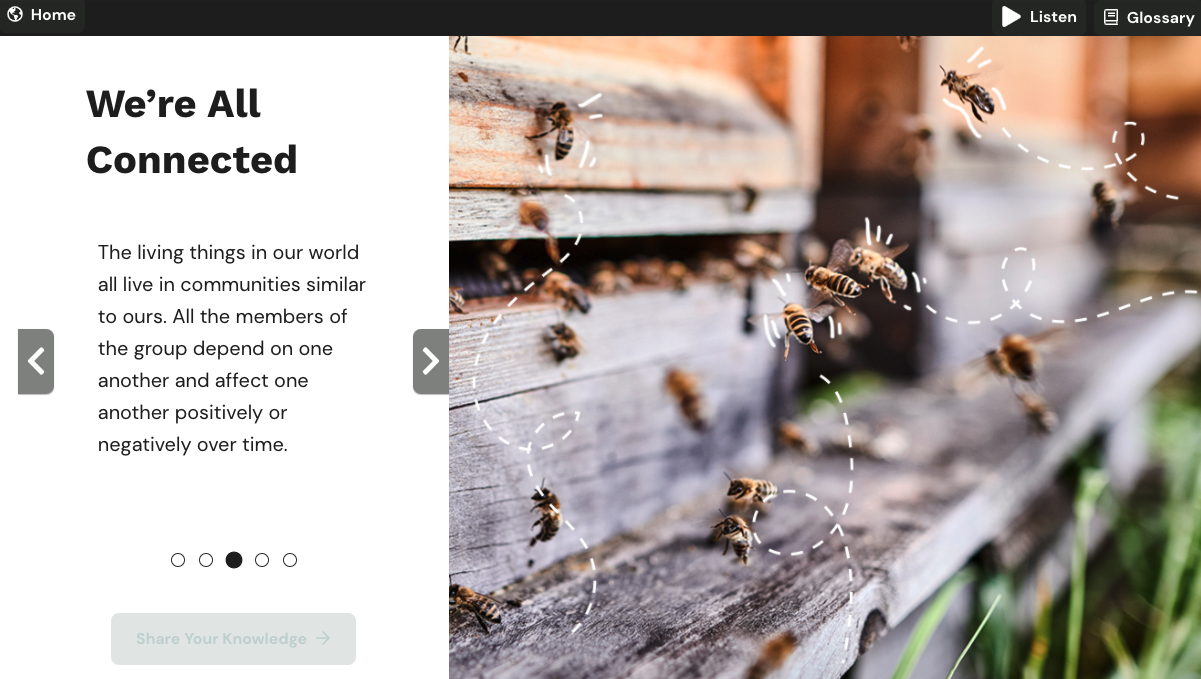Screen dimensions: 1201x679
Task: Jump to the fourth slide dot
Action: pyautogui.click(x=262, y=560)
